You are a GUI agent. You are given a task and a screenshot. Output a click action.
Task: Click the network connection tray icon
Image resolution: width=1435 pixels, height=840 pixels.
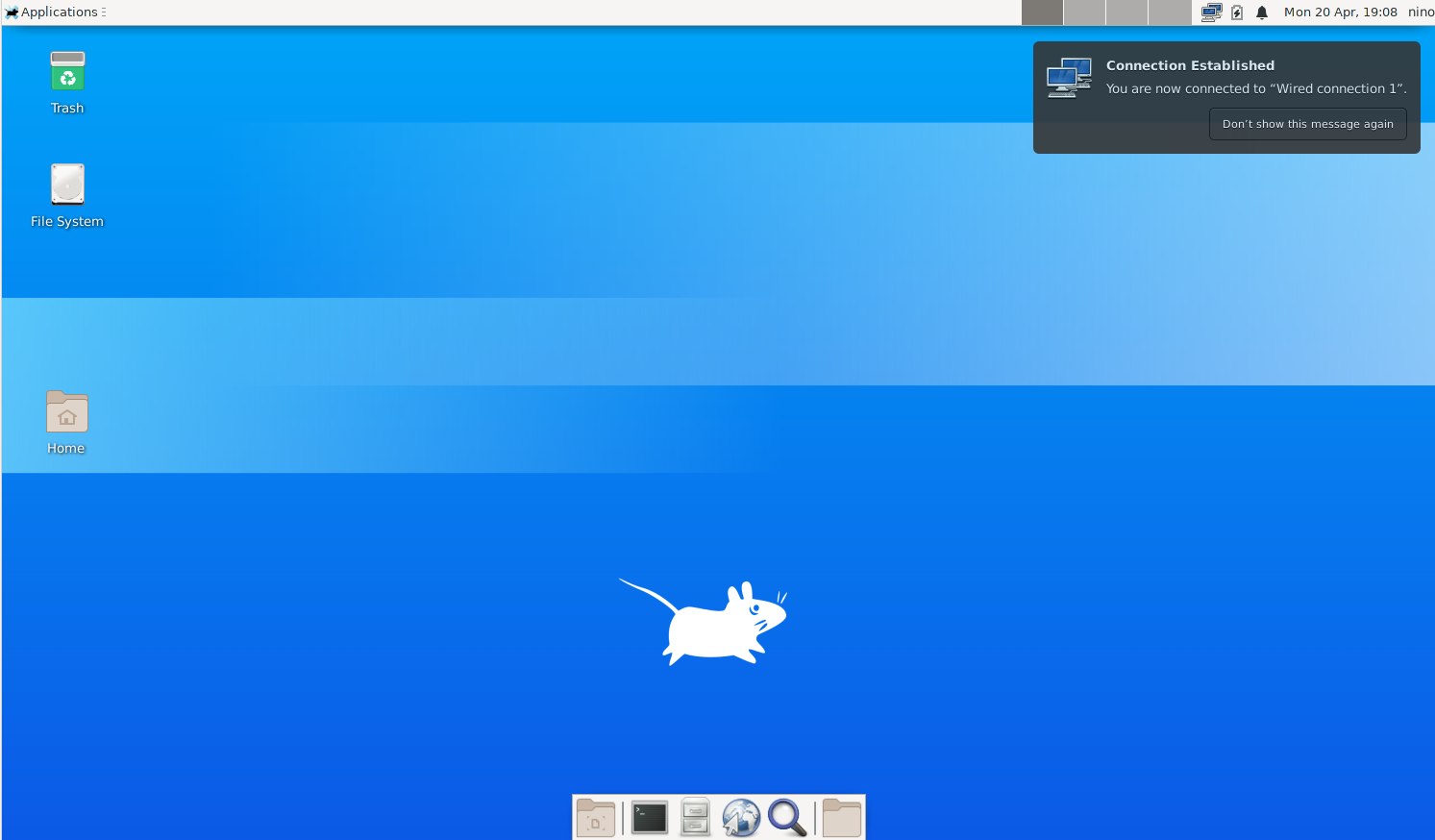1210,12
